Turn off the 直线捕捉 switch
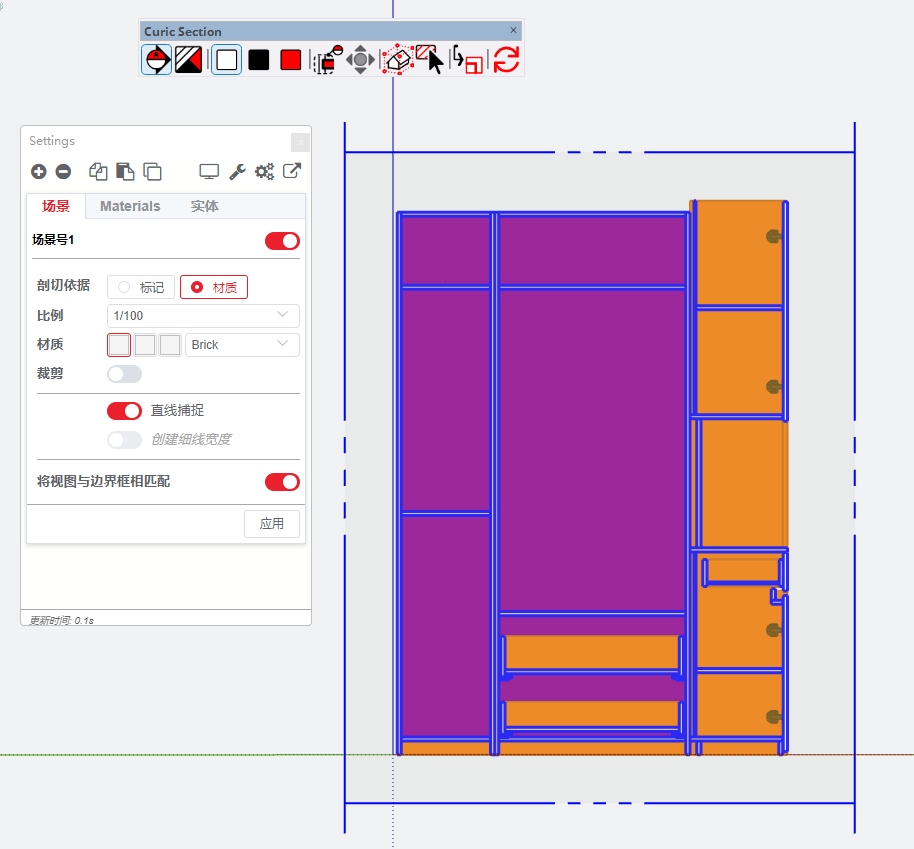This screenshot has height=849, width=914. pyautogui.click(x=124, y=411)
